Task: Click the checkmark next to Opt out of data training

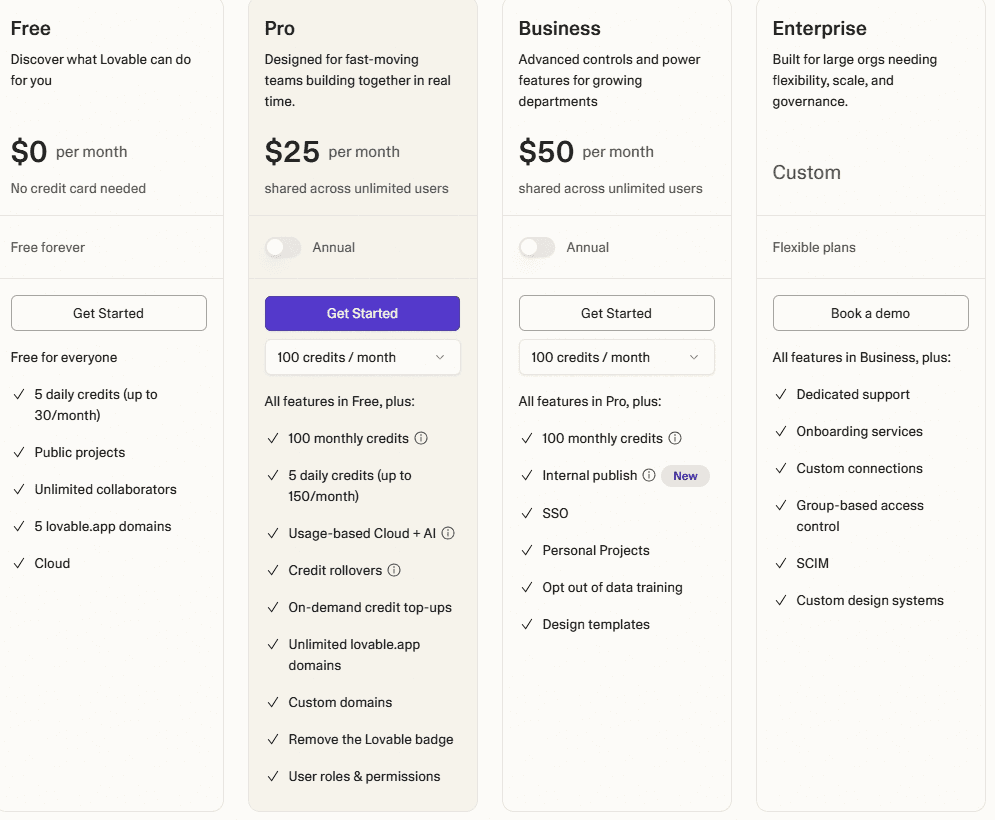Action: click(x=527, y=587)
